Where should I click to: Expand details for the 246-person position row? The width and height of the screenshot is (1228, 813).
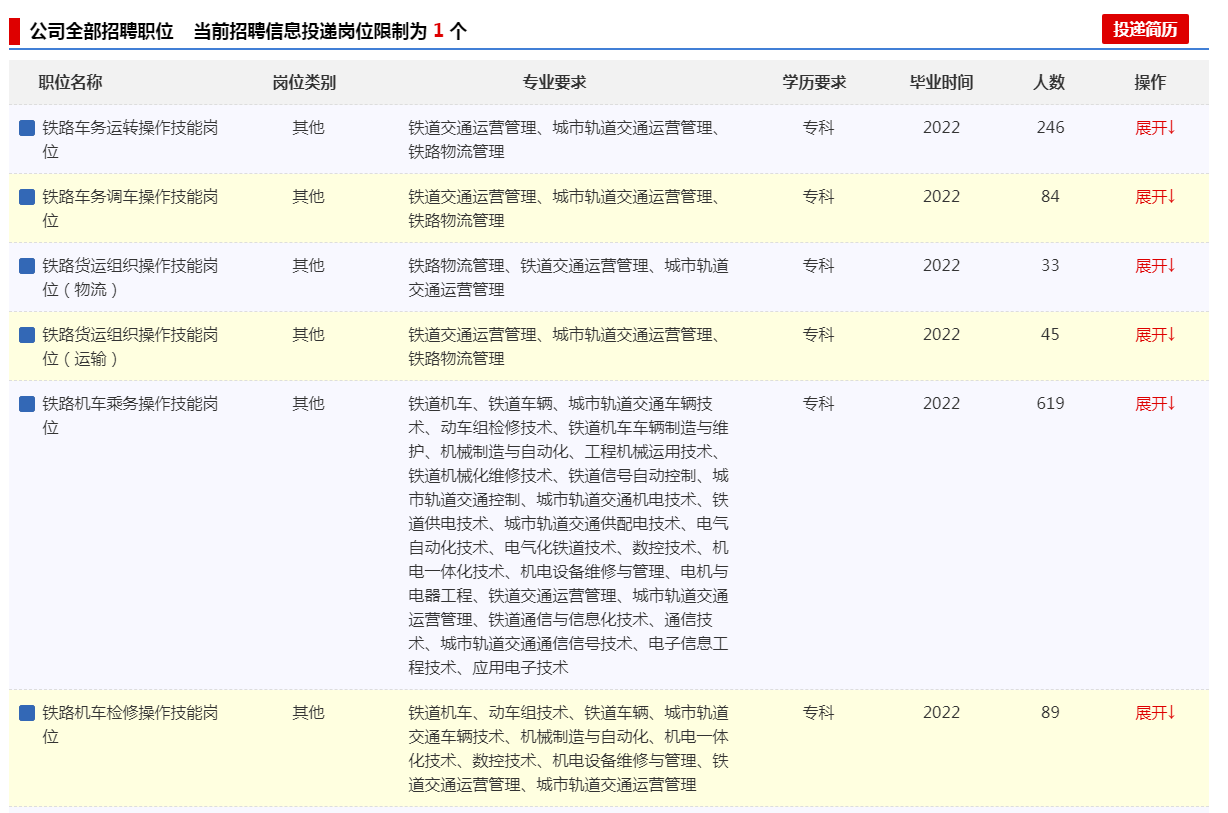click(x=1154, y=128)
